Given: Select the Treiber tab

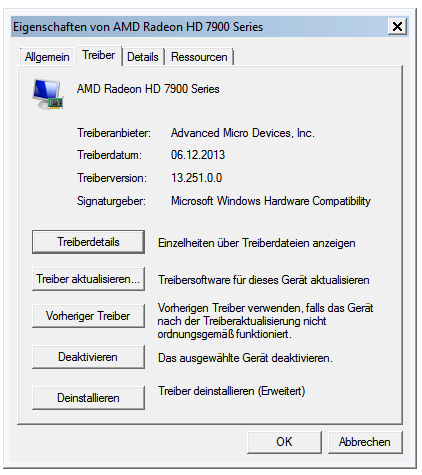Looking at the screenshot, I should pyautogui.click(x=99, y=55).
